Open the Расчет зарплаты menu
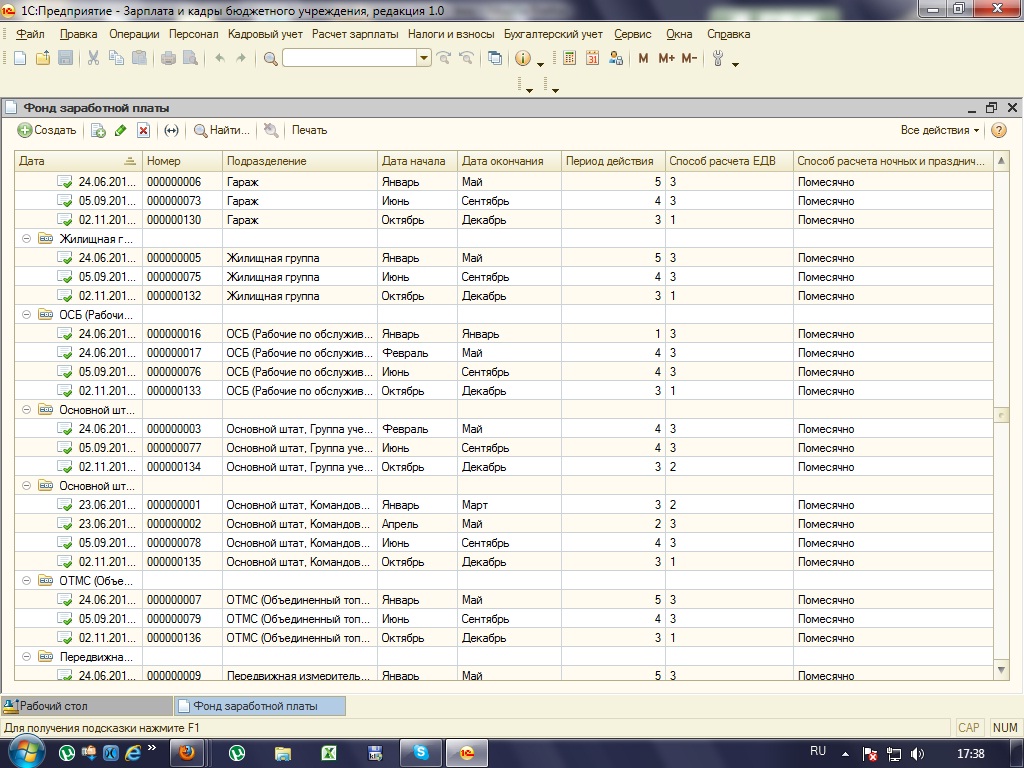 (x=355, y=34)
